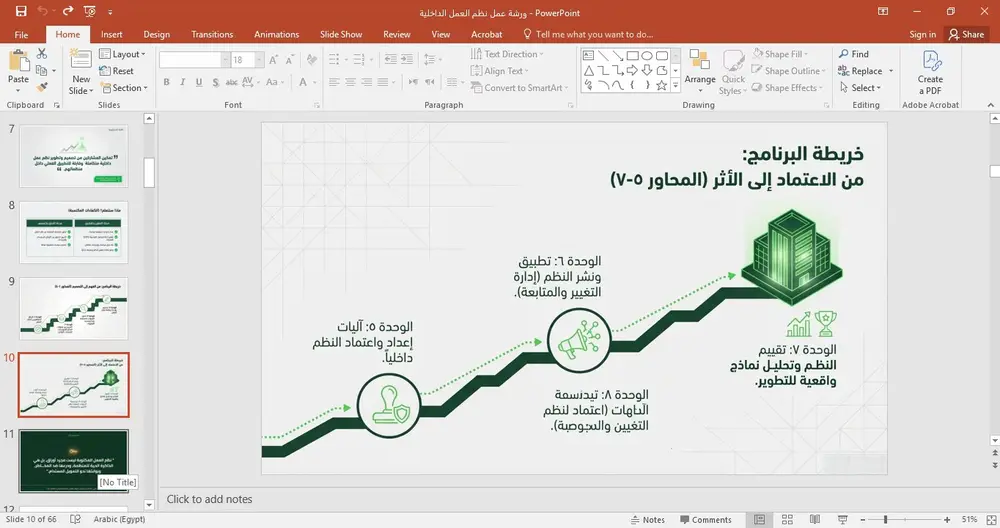Image resolution: width=1000 pixels, height=528 pixels.
Task: Open the File tab
Action: tap(21, 34)
